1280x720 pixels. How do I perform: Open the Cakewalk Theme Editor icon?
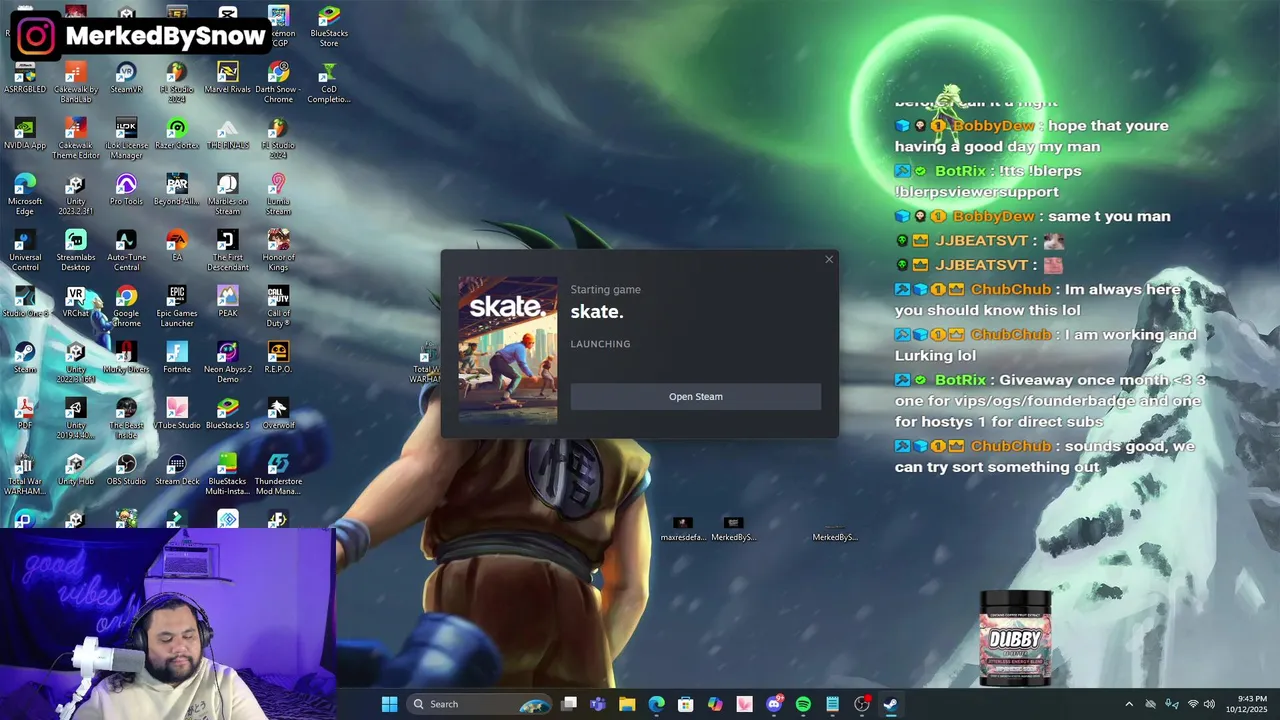pos(75,138)
